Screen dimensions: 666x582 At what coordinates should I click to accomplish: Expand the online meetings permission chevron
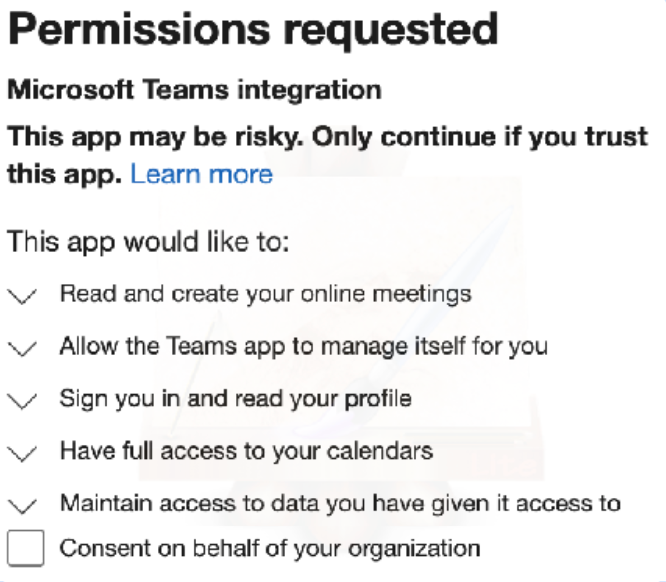pos(22,296)
